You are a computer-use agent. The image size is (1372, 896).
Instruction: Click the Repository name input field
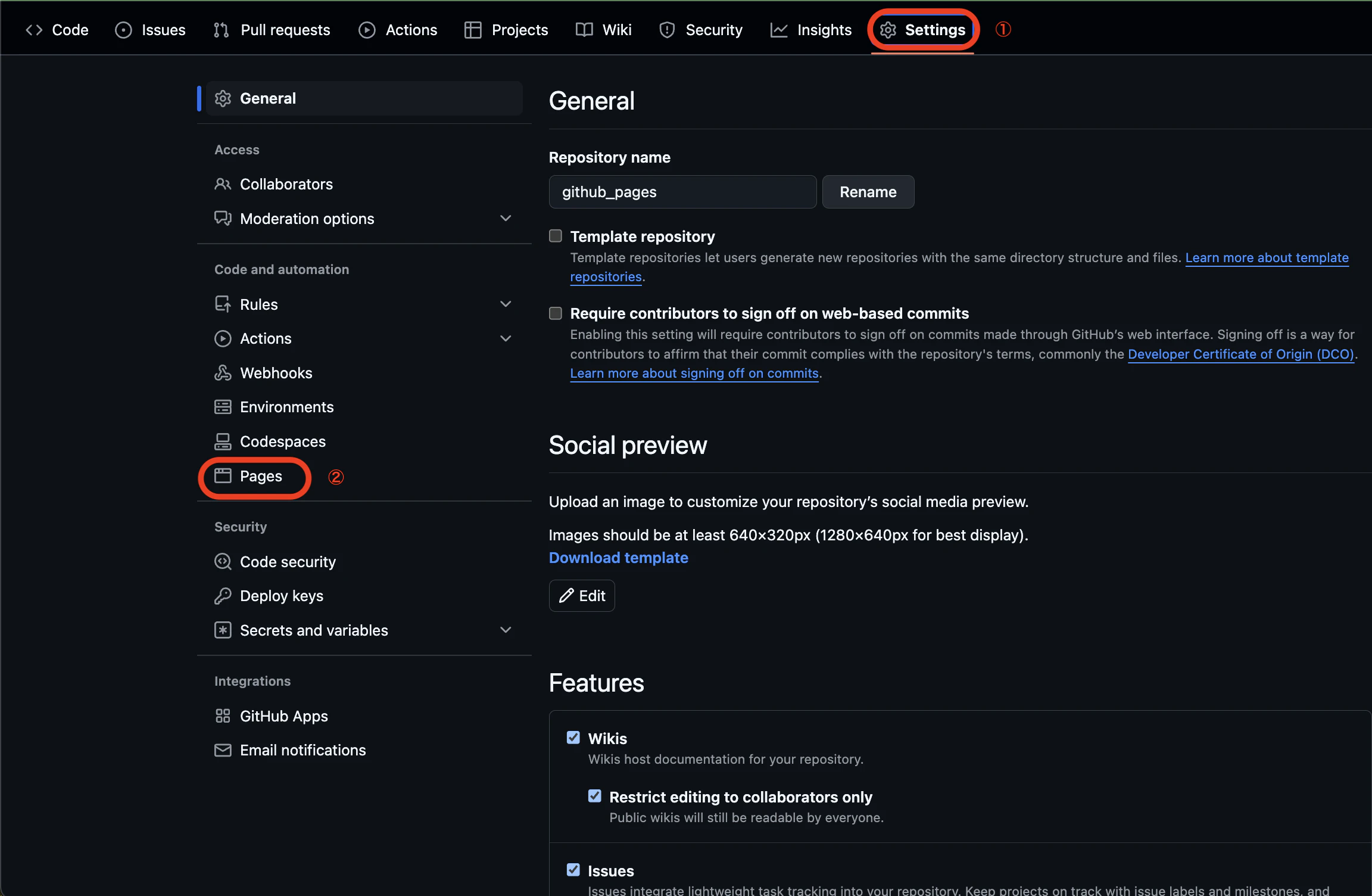tap(682, 192)
